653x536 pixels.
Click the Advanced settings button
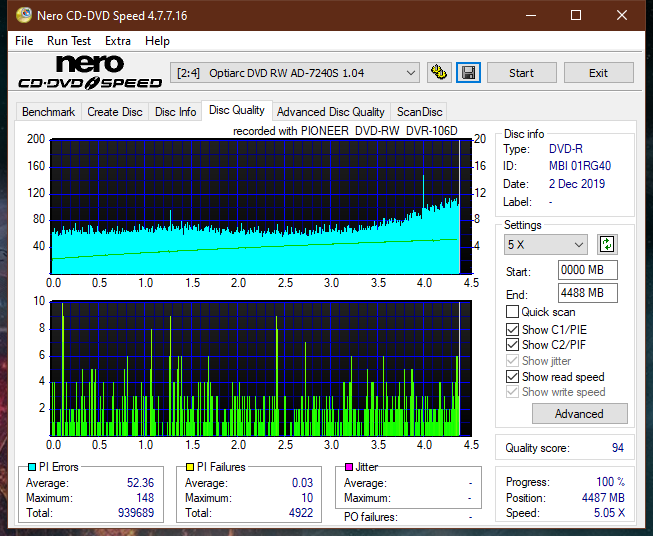[579, 414]
